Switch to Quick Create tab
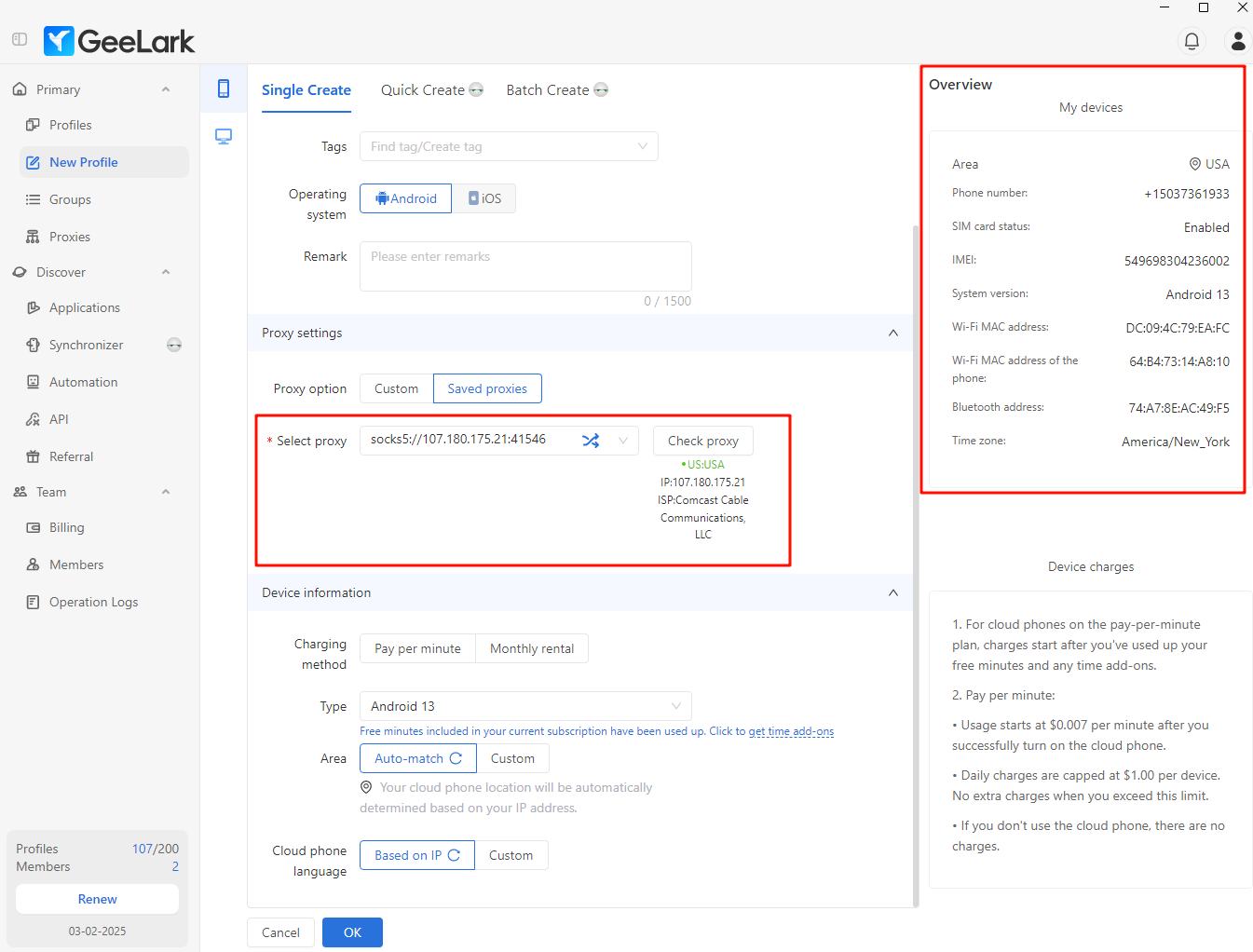 [x=423, y=90]
